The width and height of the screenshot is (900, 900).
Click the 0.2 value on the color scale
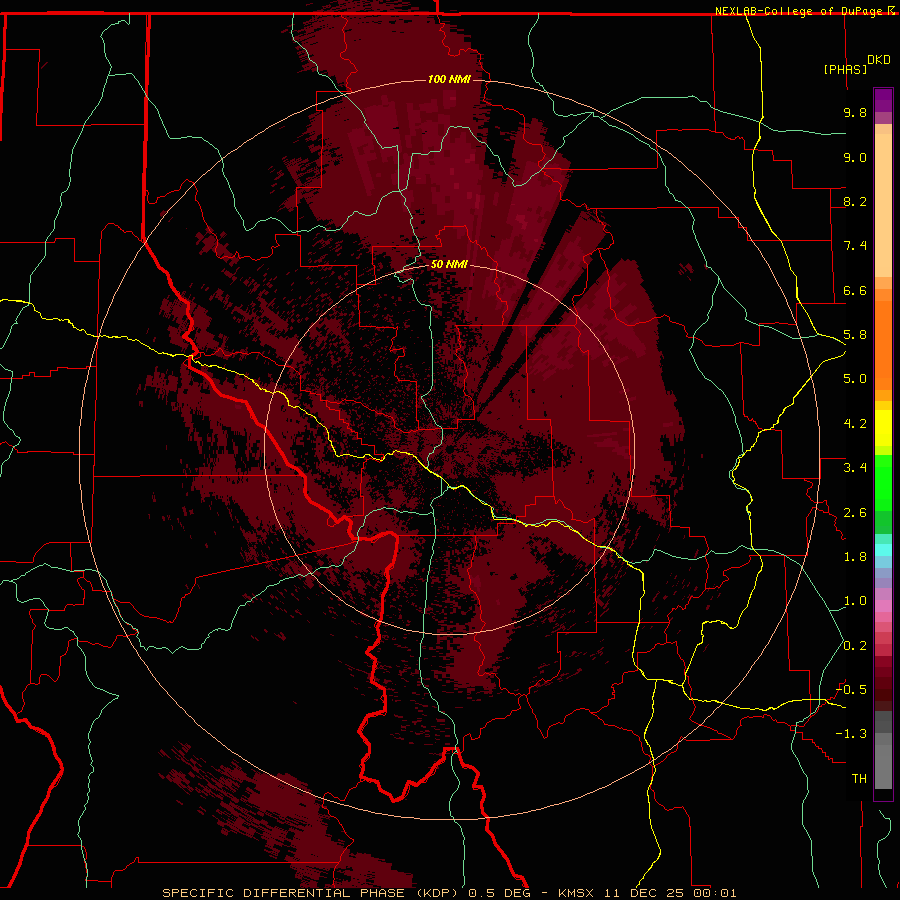click(x=855, y=646)
